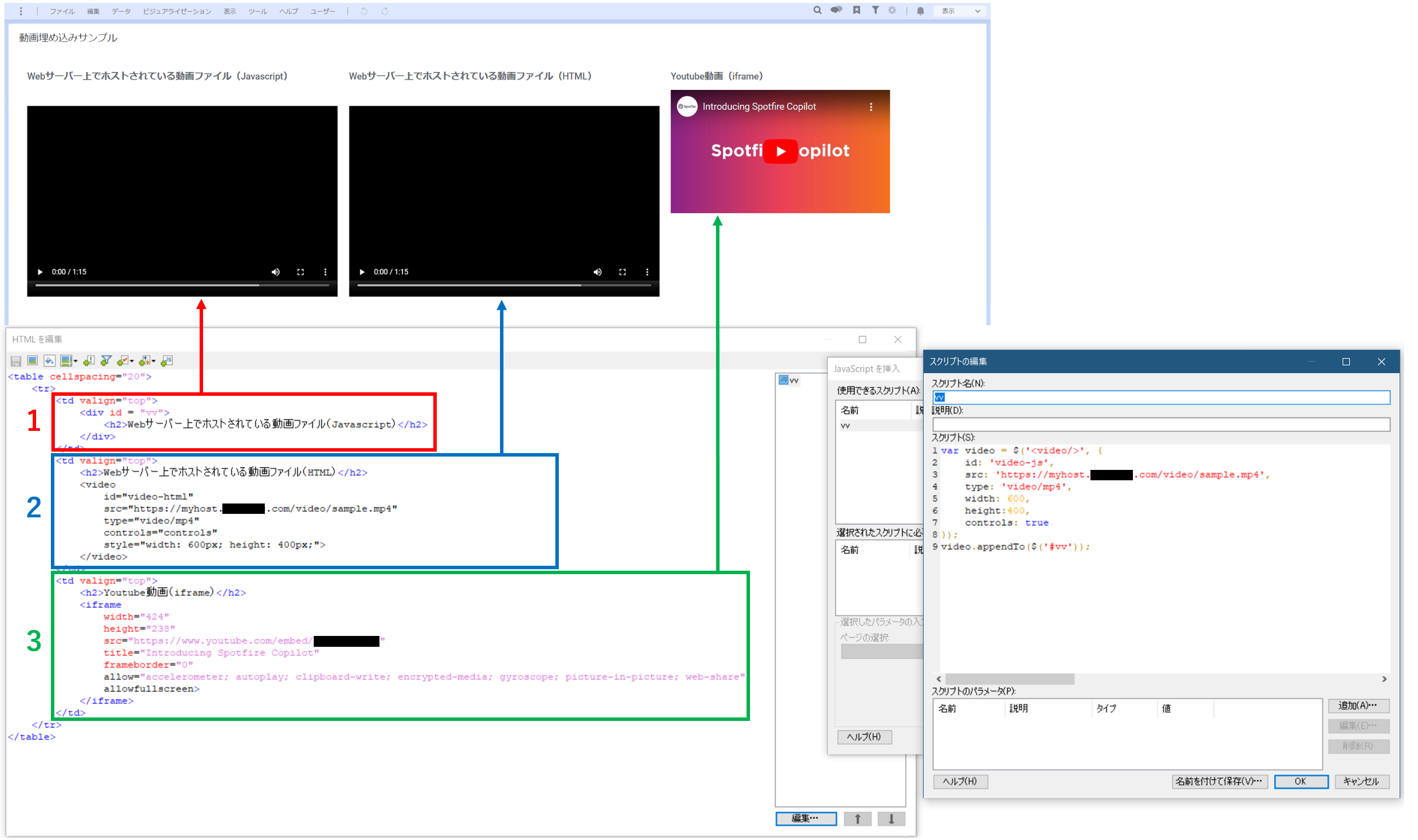1418x840 pixels.
Task: Click the 名前を付けて保存(V)… button
Action: pos(1219,782)
